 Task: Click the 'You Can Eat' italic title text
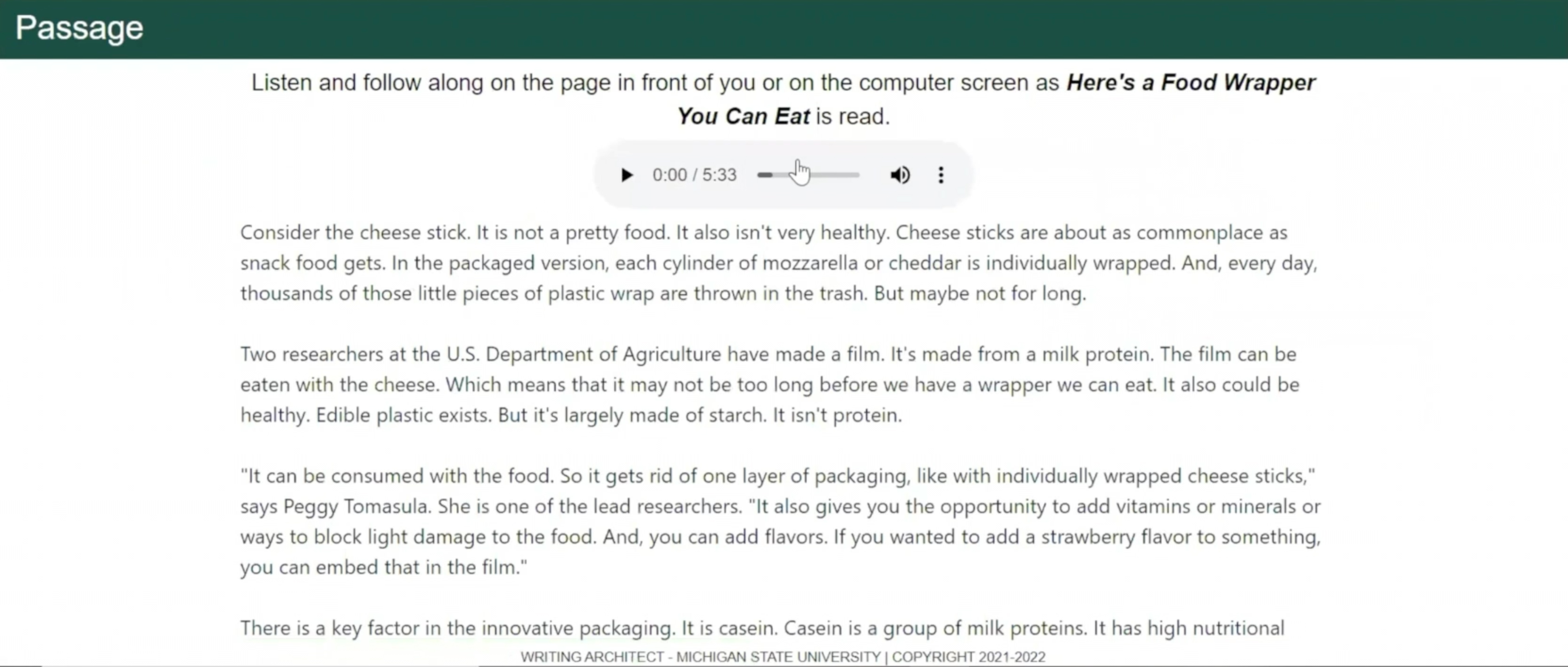742,116
